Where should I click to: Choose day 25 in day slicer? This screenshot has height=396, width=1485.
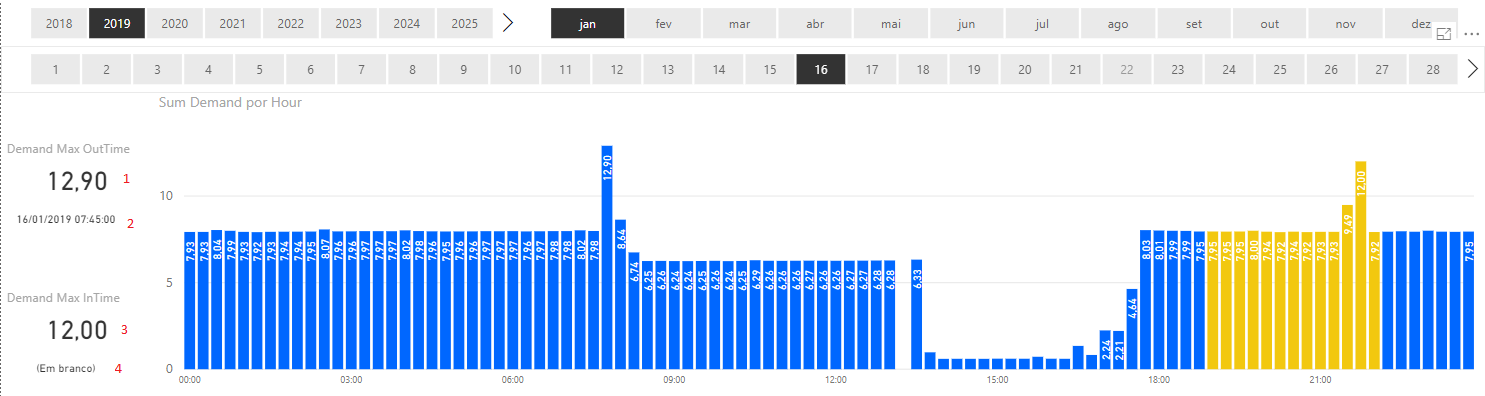(x=1279, y=69)
